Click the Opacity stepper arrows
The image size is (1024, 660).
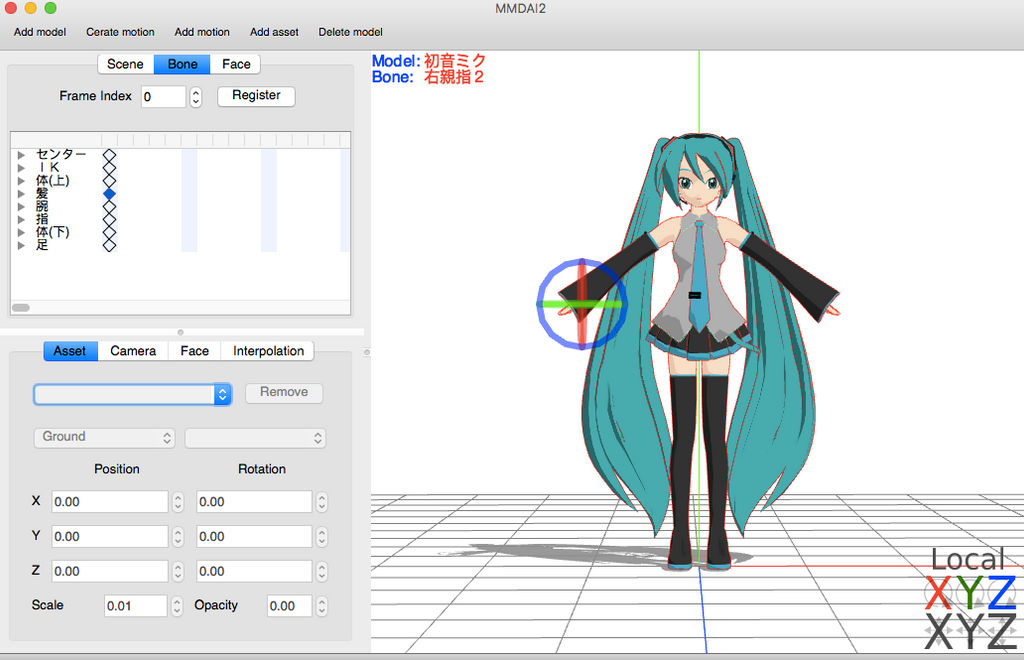click(321, 606)
